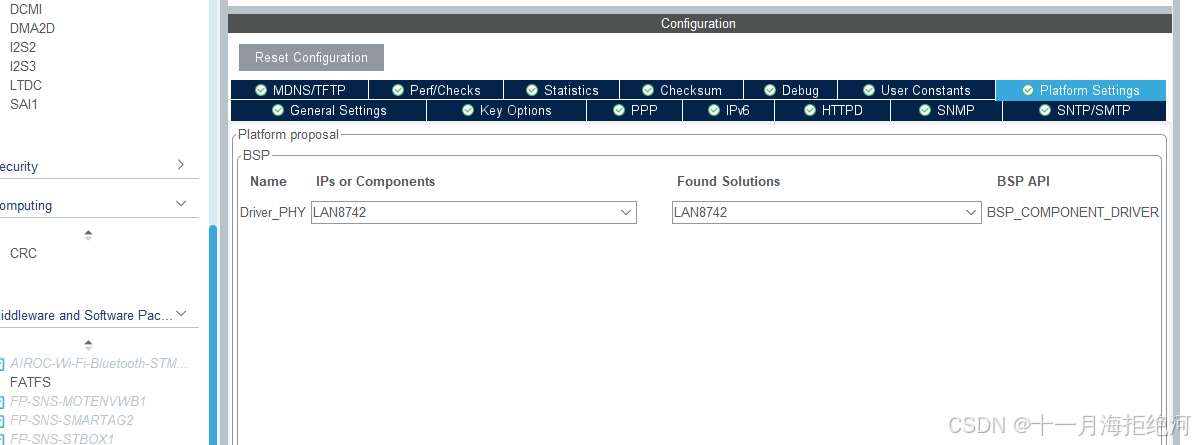This screenshot has width=1195, height=445.
Task: Open the HTTPD tab
Action: [x=832, y=110]
